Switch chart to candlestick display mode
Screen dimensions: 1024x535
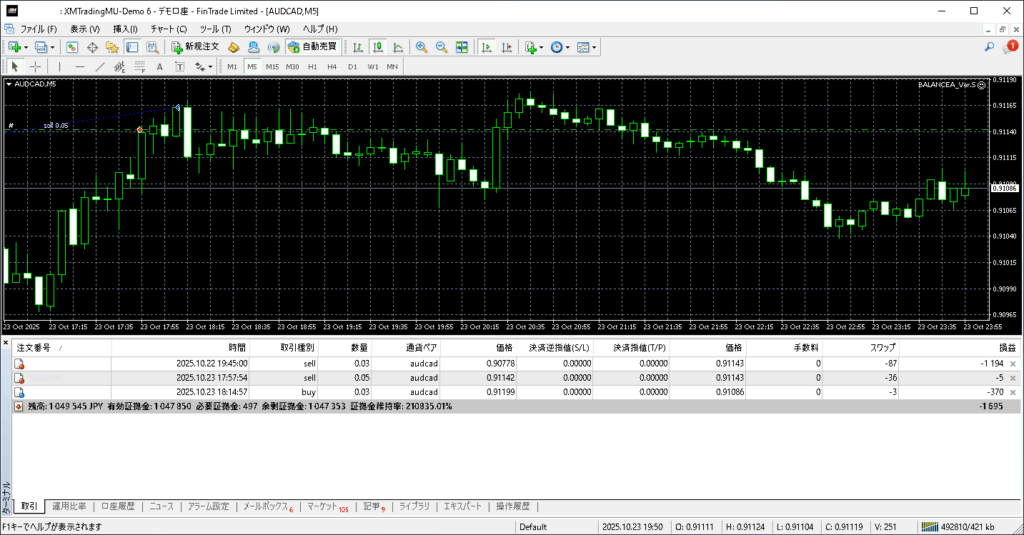point(379,47)
